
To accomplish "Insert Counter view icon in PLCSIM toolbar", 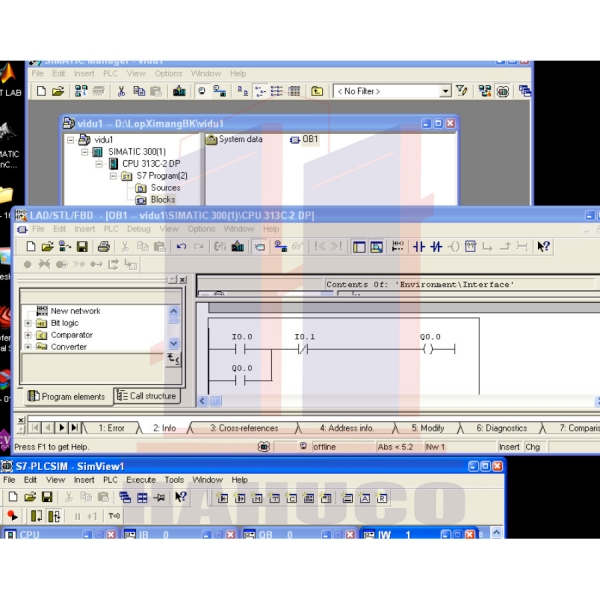I will coord(291,498).
